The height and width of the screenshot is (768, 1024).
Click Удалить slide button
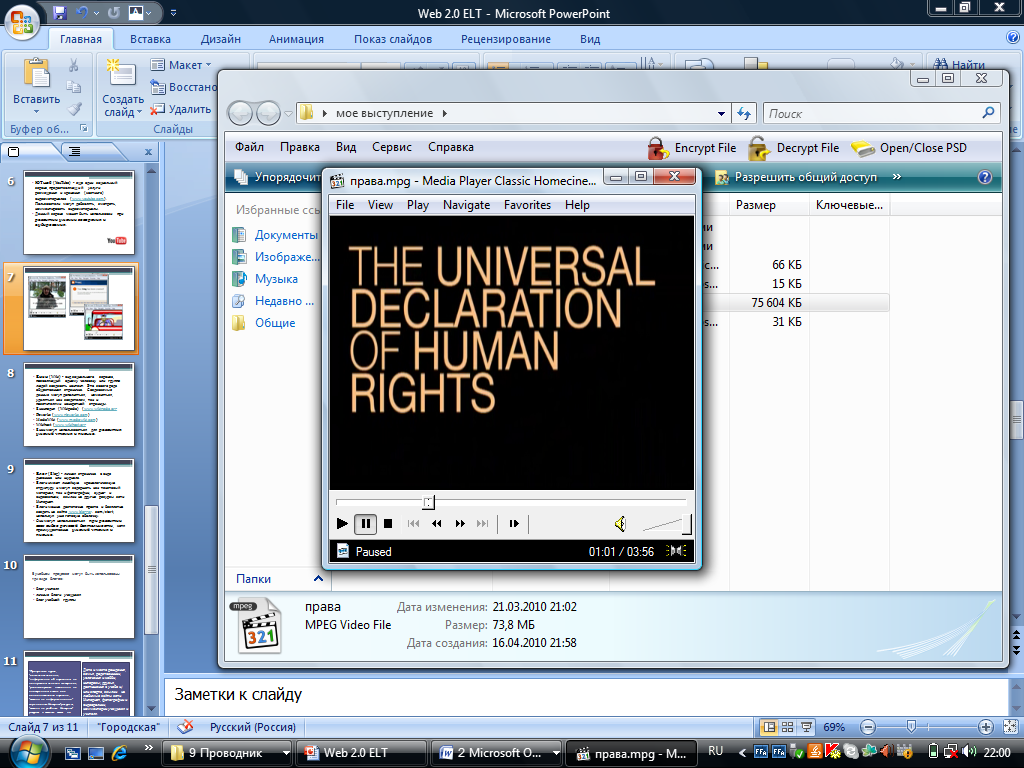(181, 109)
